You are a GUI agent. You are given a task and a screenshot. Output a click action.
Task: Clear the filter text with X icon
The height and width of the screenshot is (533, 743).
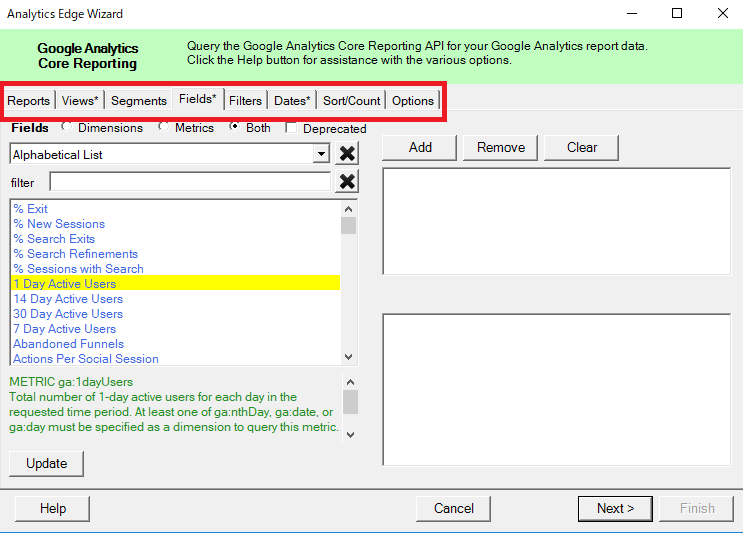(x=347, y=181)
